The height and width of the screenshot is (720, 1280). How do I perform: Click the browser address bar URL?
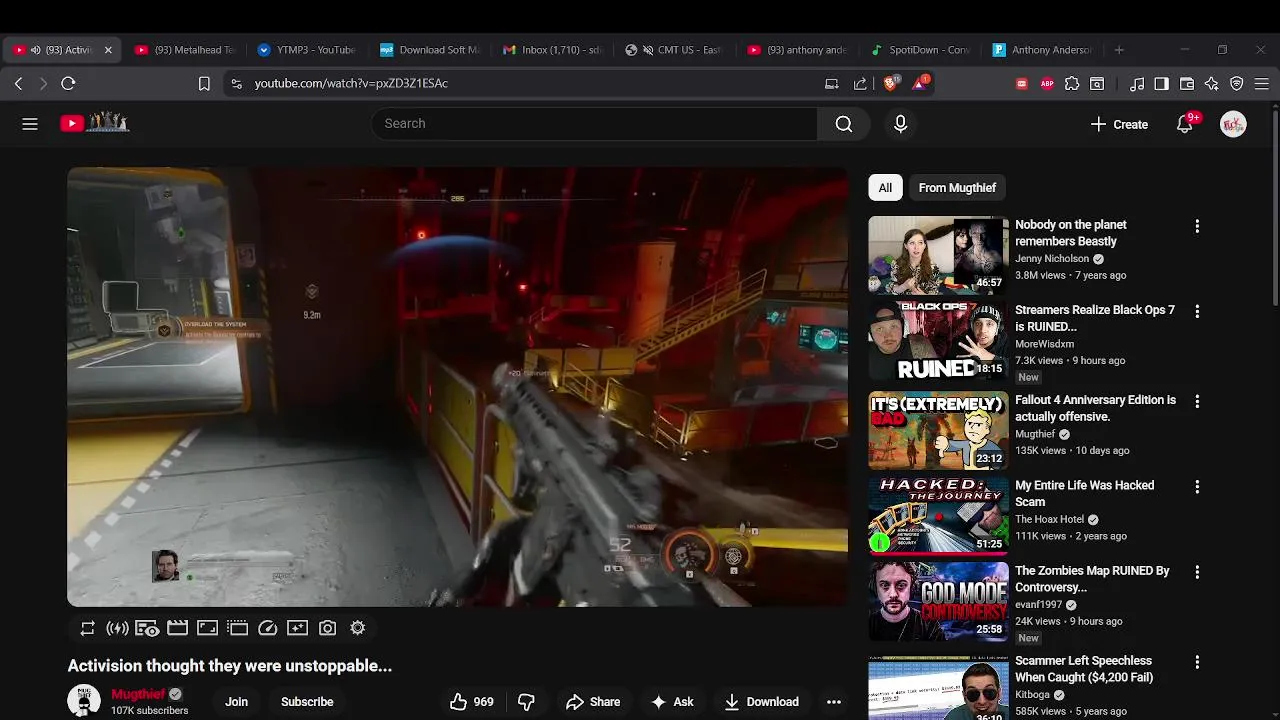pyautogui.click(x=351, y=84)
